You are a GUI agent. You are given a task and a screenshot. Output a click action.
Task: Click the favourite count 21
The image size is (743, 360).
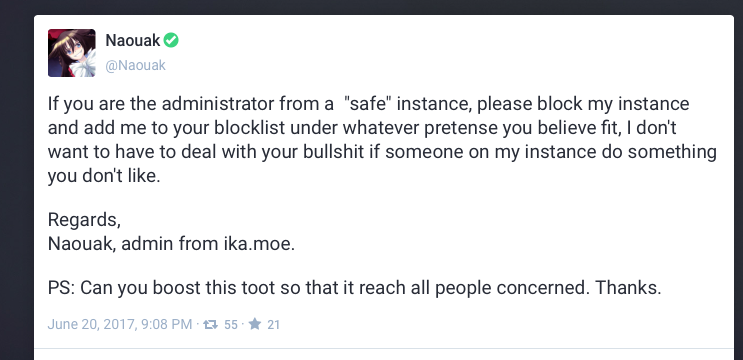[x=273, y=324]
